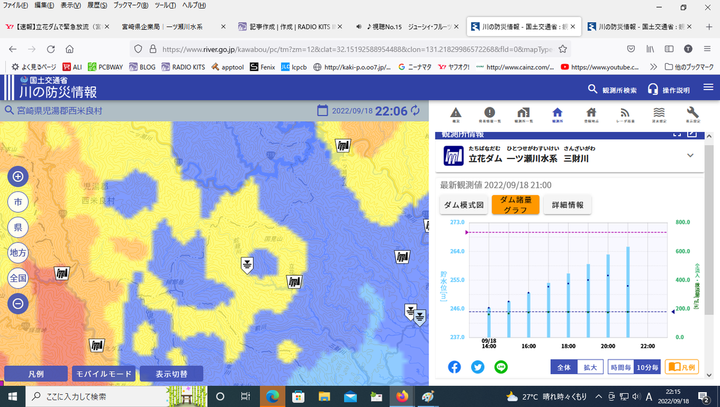
Task: Click the Windows taskbar search box
Action: pyautogui.click(x=110, y=396)
